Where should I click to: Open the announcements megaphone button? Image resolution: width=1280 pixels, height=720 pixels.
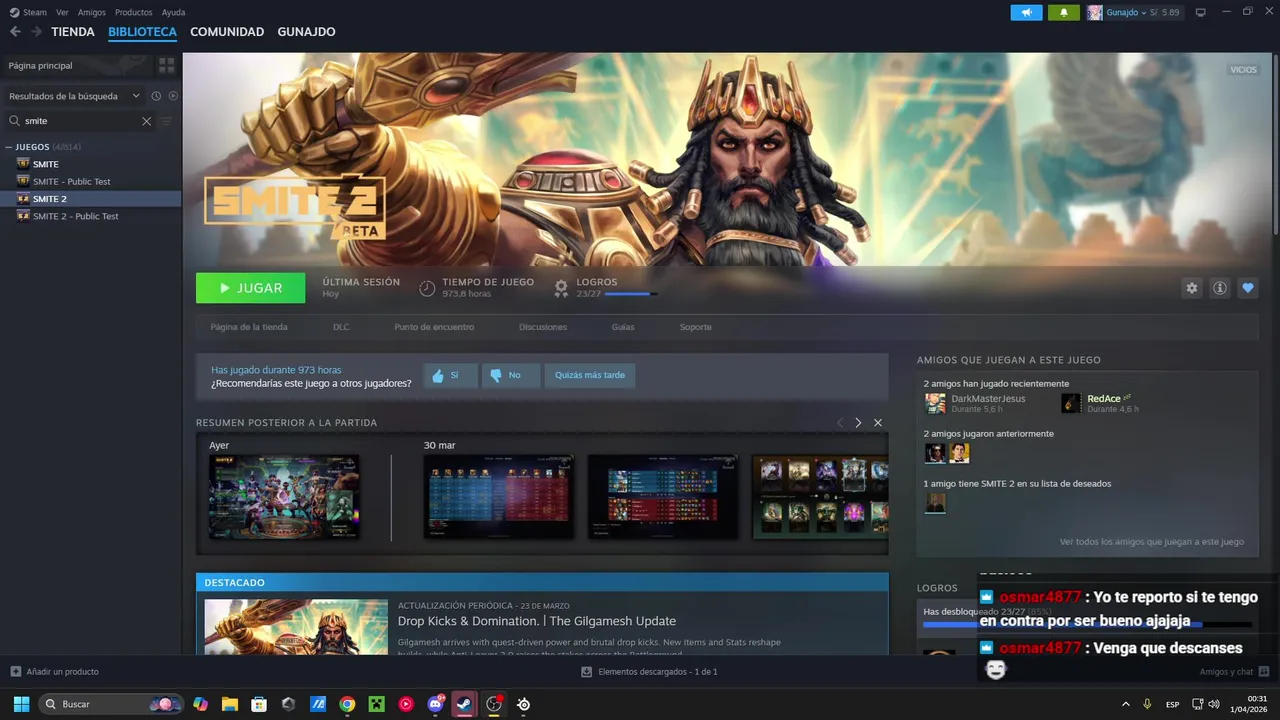click(x=1026, y=12)
